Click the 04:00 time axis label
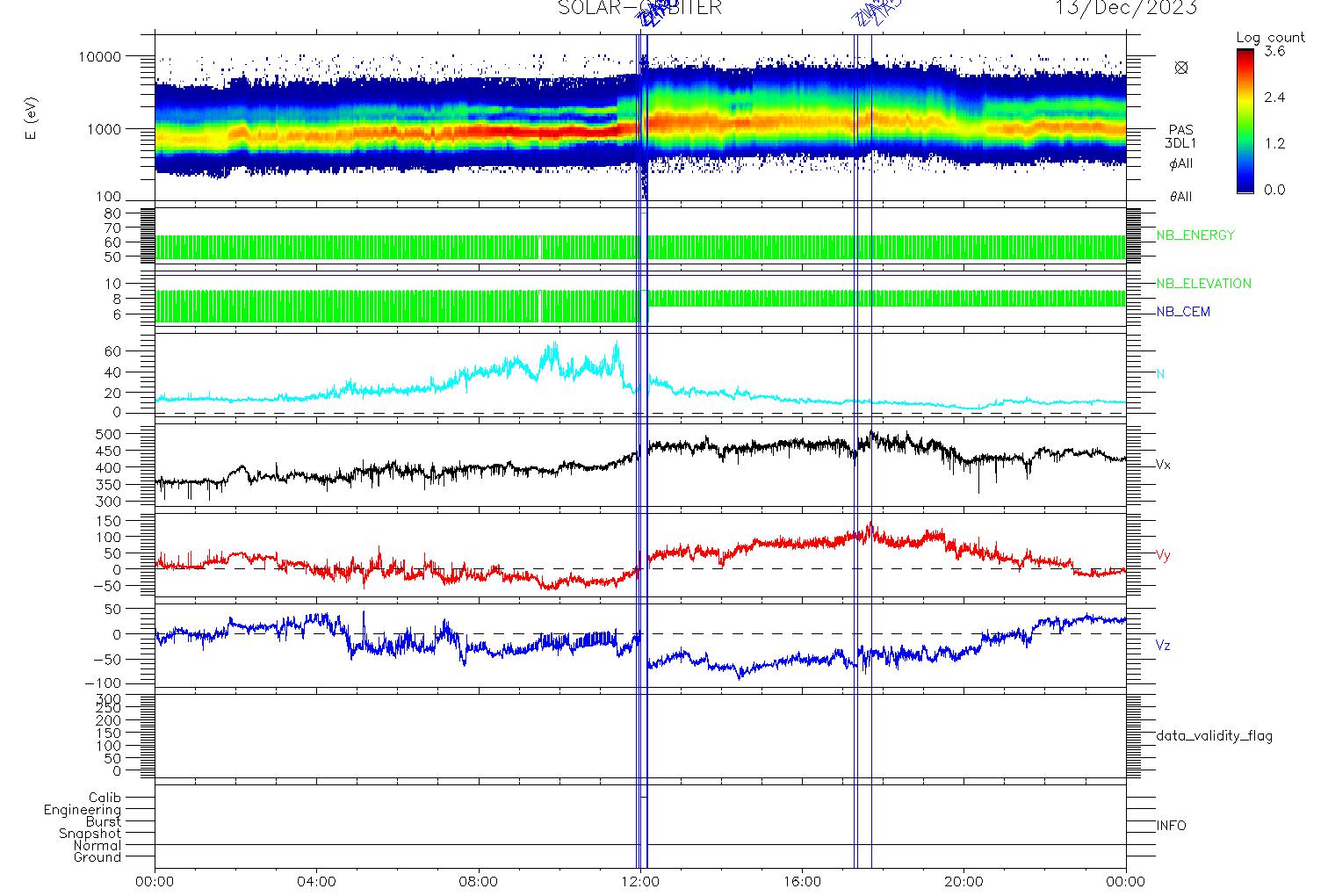 tap(317, 881)
